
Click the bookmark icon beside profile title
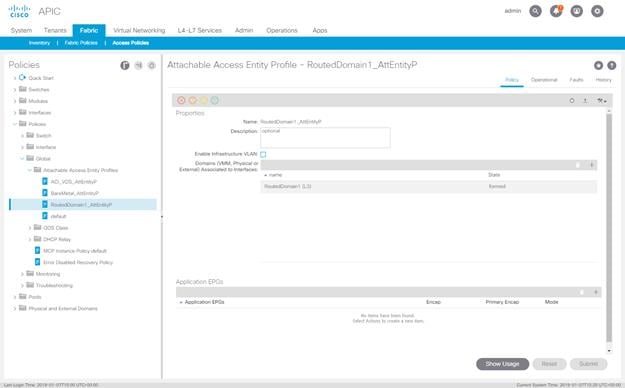[x=598, y=65]
